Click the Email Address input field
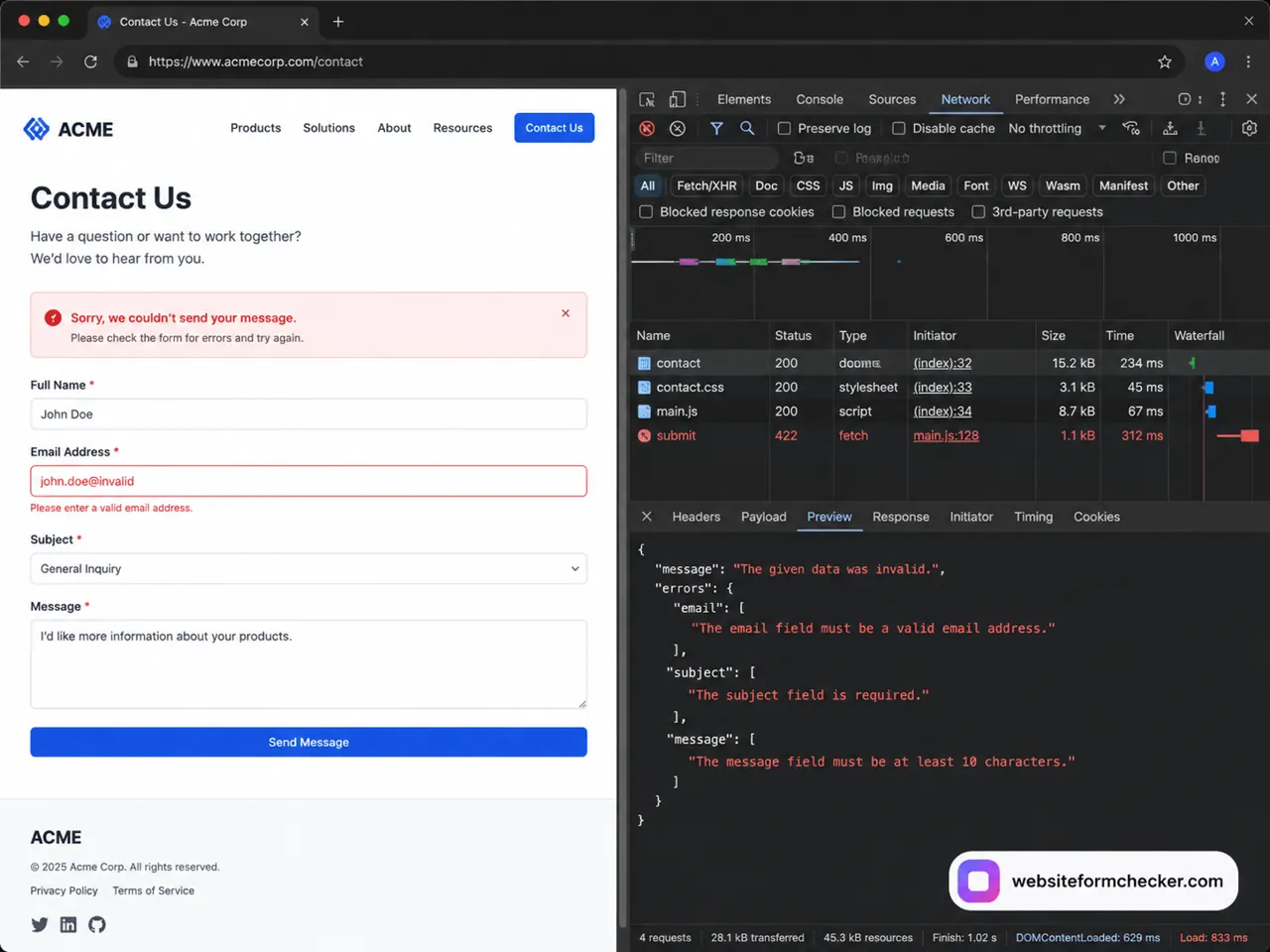Viewport: 1270px width, 952px height. pos(309,481)
